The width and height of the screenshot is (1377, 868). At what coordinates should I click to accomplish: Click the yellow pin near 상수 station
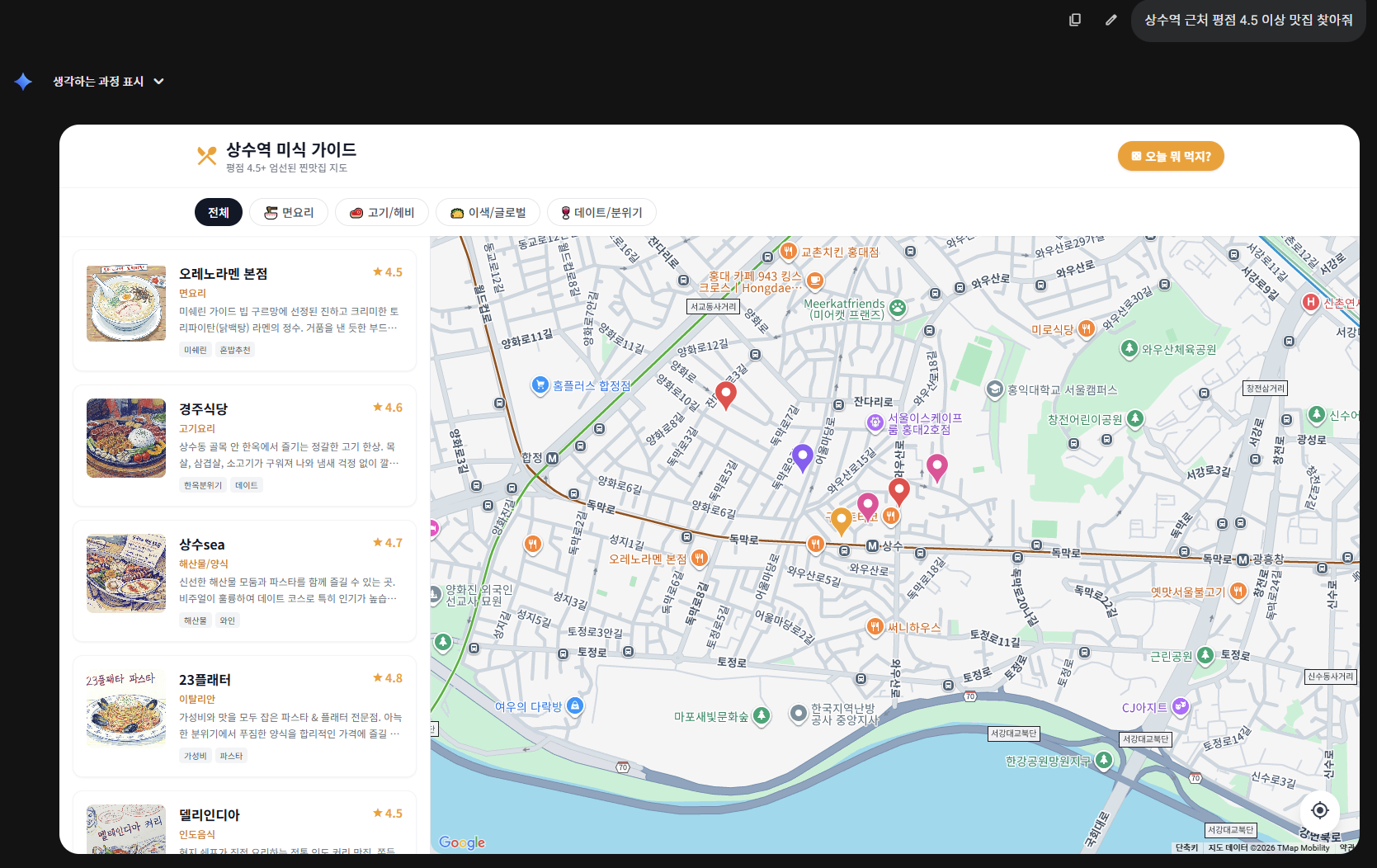click(841, 521)
